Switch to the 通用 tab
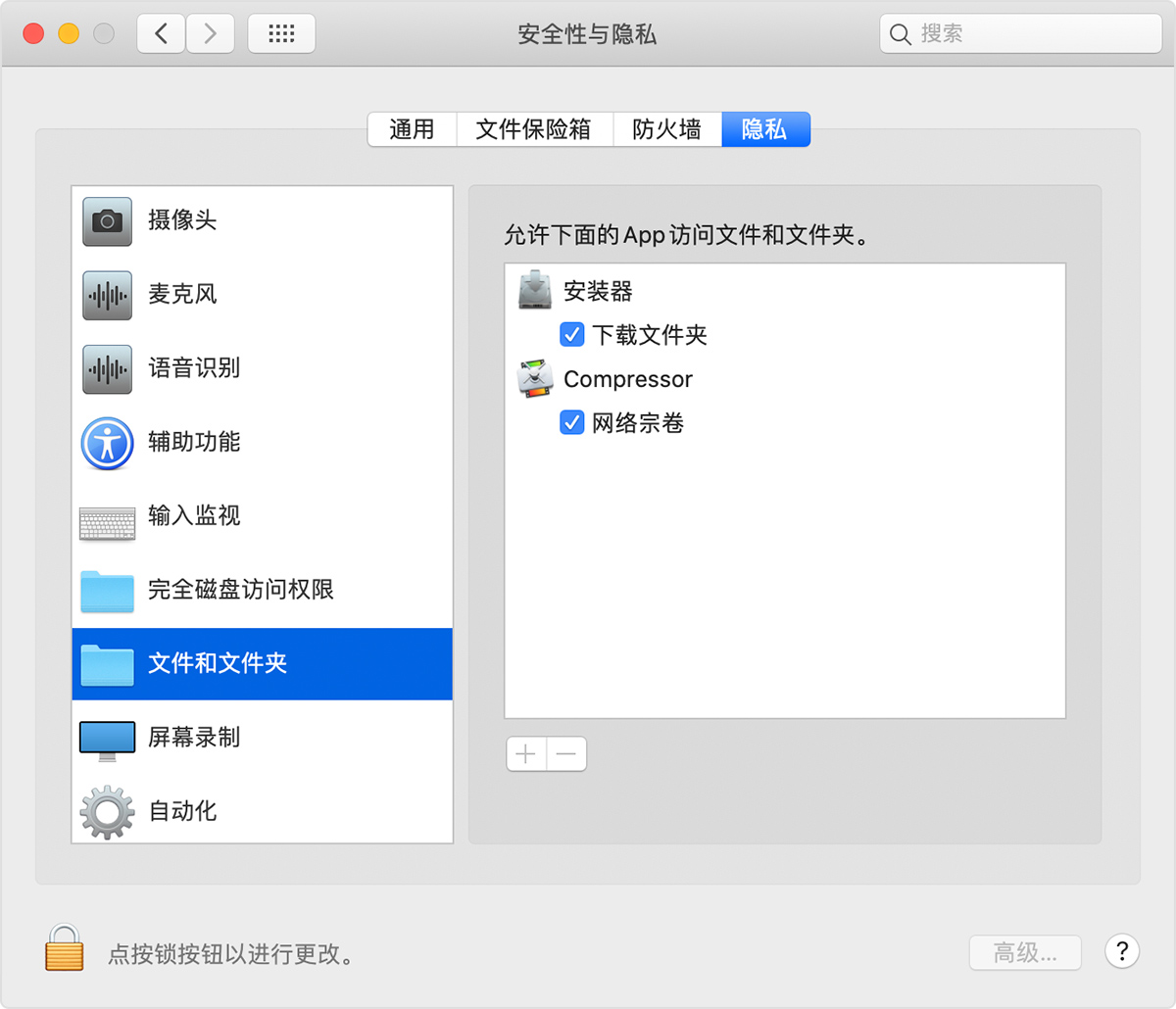The height and width of the screenshot is (1009, 1176). coord(412,128)
